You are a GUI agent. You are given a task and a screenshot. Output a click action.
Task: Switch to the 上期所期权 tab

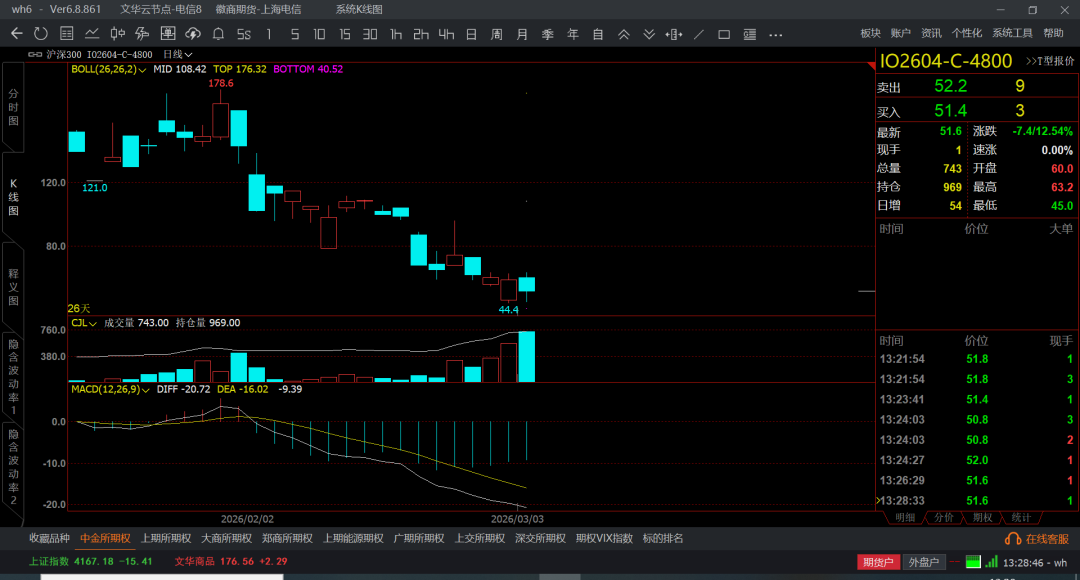165,538
